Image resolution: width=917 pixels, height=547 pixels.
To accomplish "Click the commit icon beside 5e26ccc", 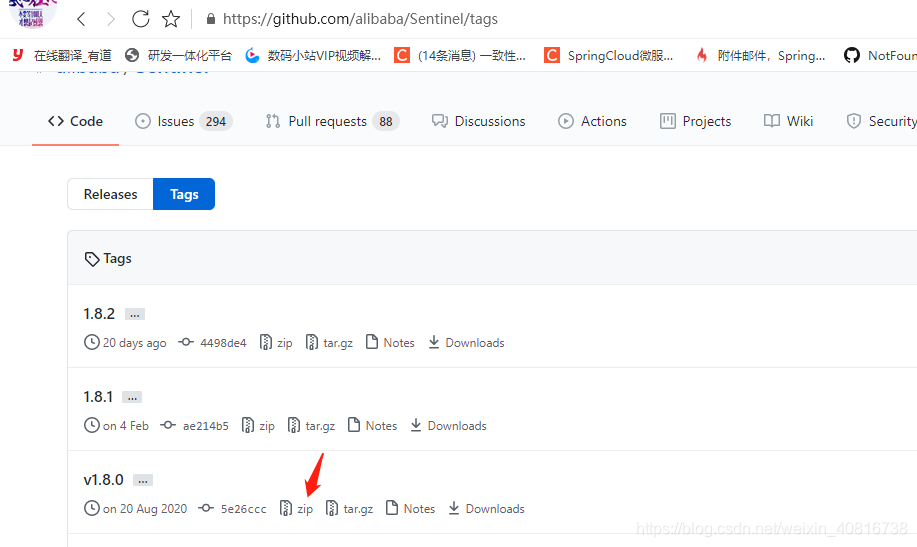I will click(x=206, y=508).
